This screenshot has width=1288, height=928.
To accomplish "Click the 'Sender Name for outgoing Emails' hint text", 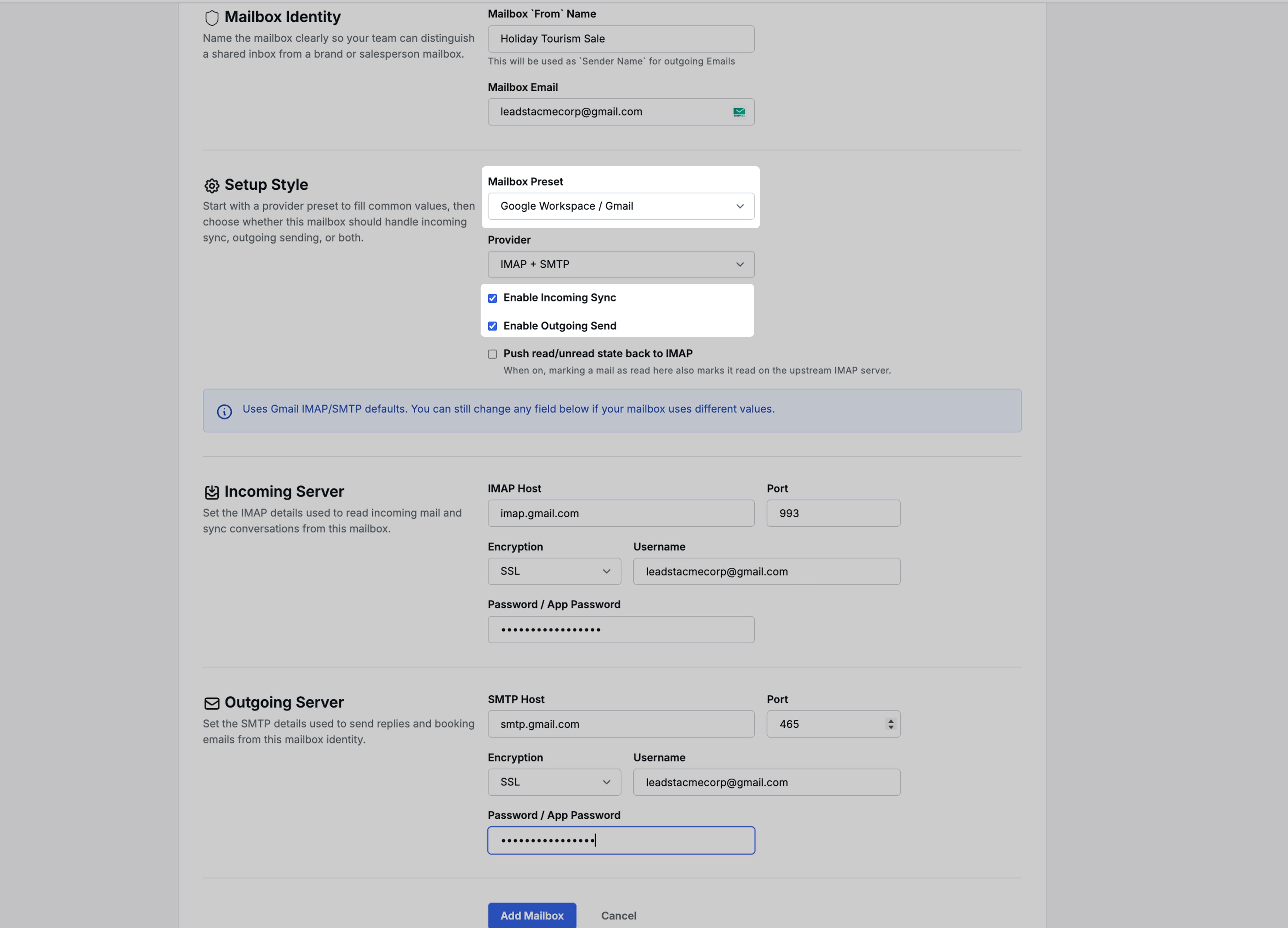I will 611,61.
